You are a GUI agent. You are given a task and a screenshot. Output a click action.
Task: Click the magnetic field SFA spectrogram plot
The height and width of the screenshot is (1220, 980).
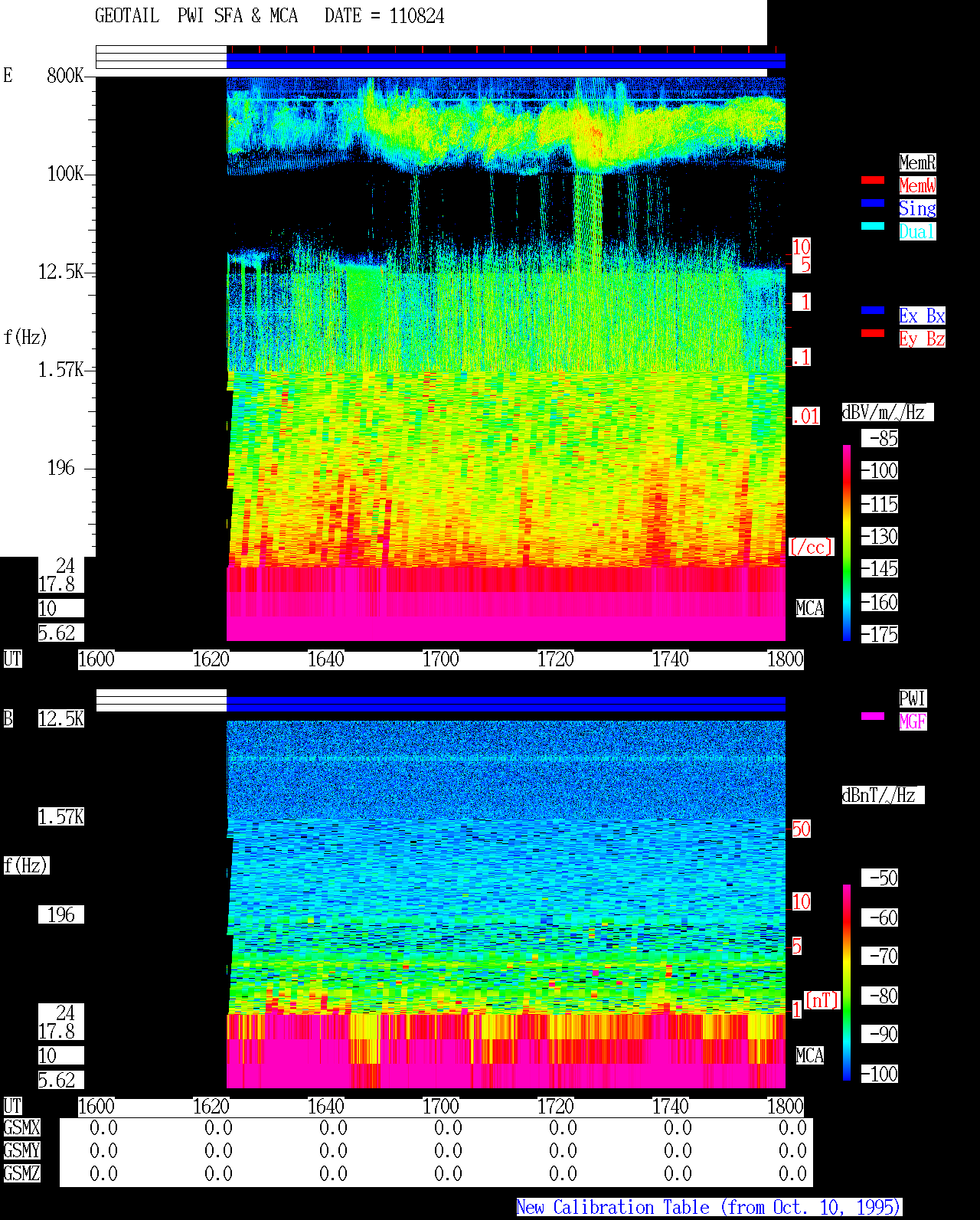pos(506,867)
